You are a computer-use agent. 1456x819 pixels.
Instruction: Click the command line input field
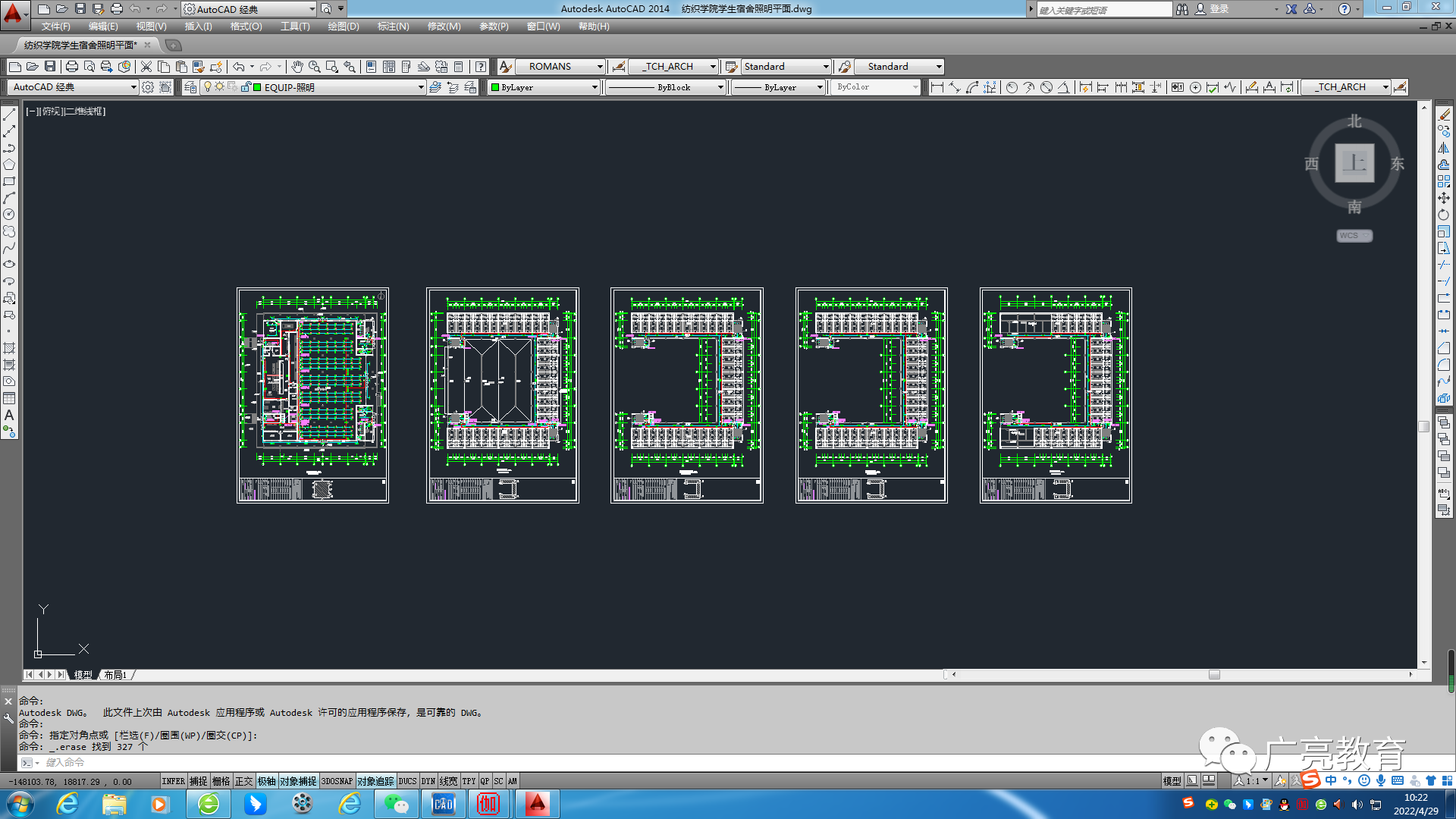point(720,762)
